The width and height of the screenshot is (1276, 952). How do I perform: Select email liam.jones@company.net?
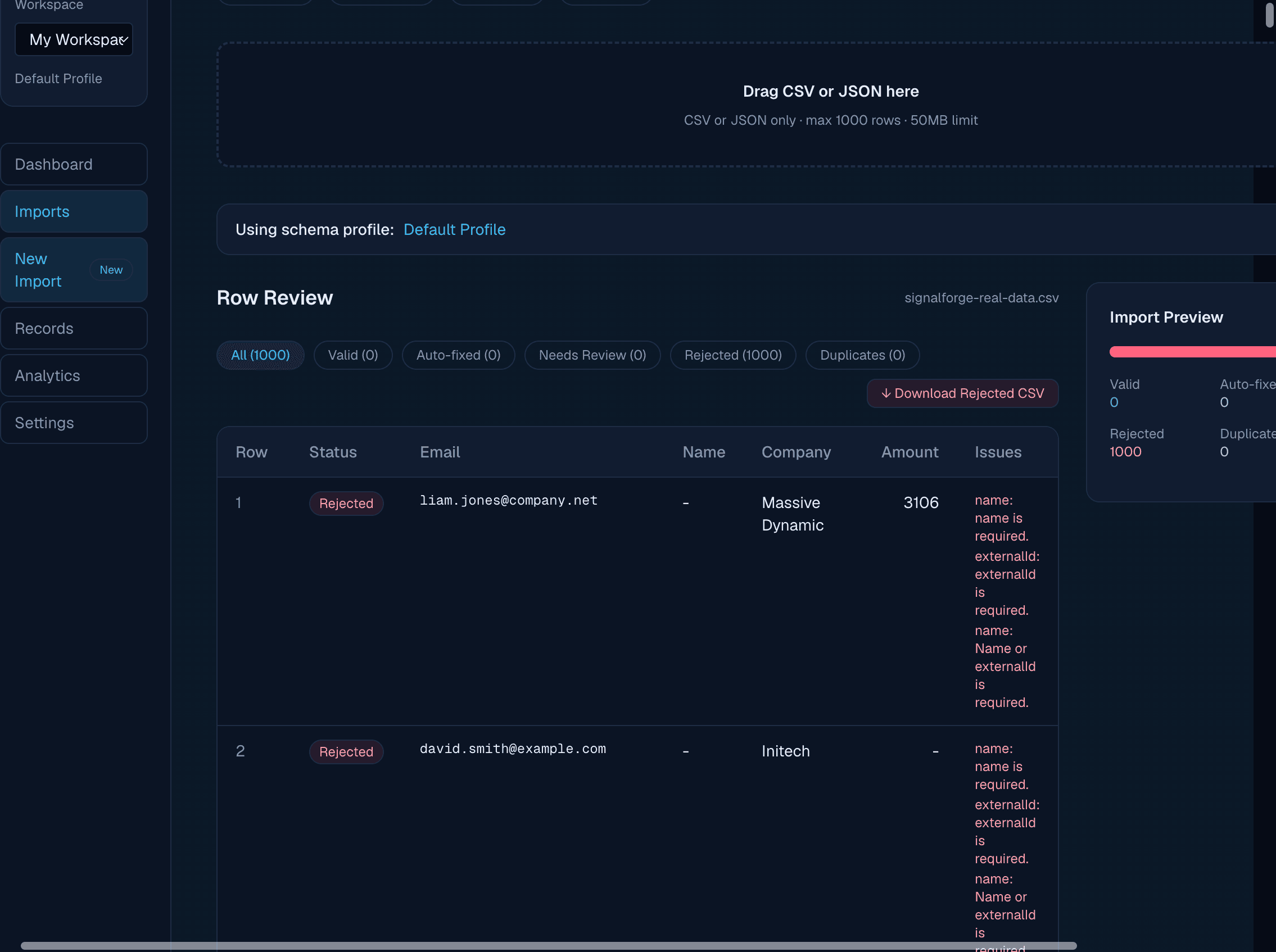(508, 500)
